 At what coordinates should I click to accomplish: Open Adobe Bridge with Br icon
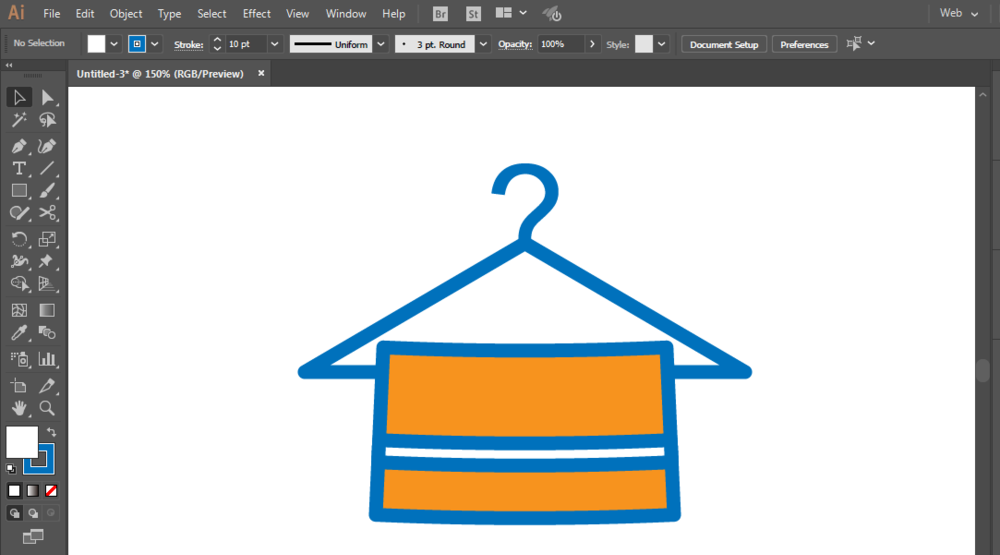pos(440,14)
